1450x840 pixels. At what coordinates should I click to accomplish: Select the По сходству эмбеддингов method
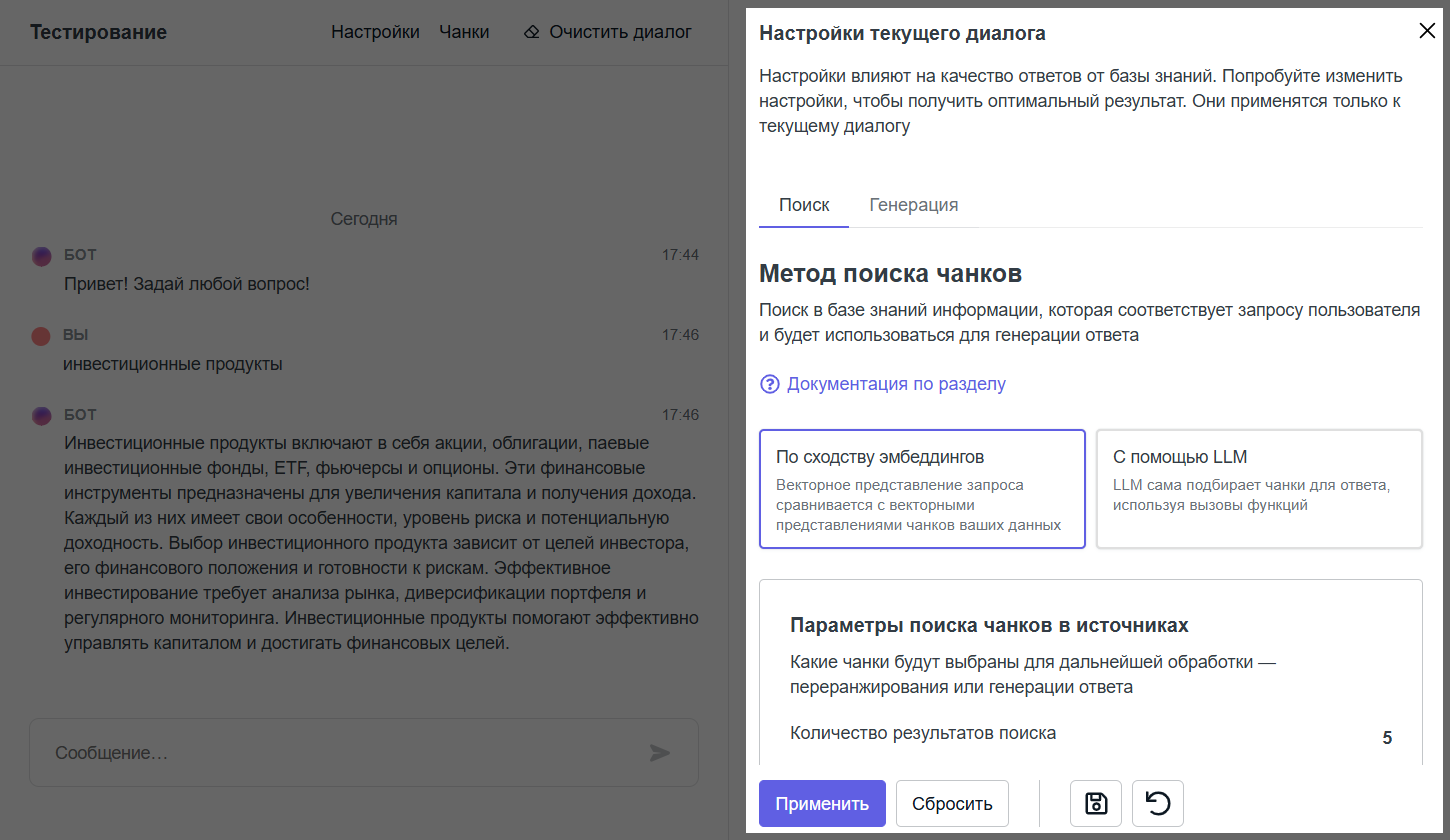pyautogui.click(x=922, y=489)
